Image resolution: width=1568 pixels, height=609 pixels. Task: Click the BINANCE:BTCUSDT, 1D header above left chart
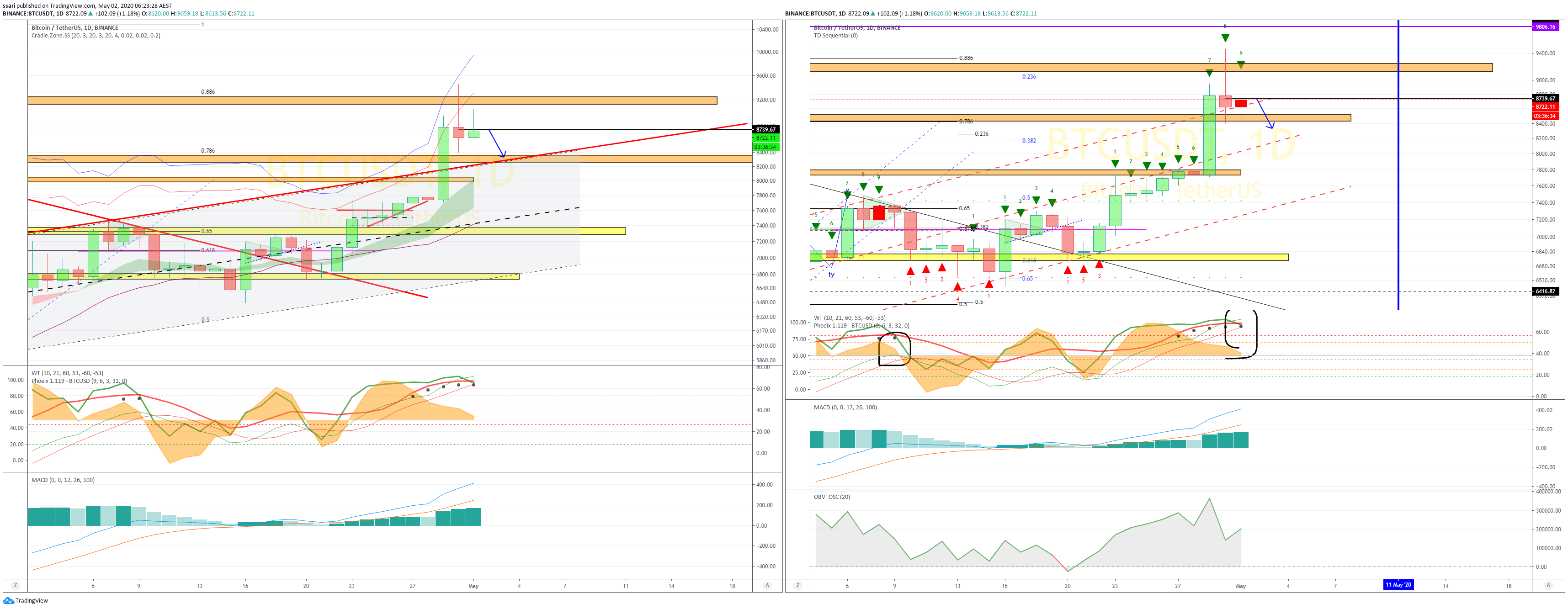[x=33, y=13]
